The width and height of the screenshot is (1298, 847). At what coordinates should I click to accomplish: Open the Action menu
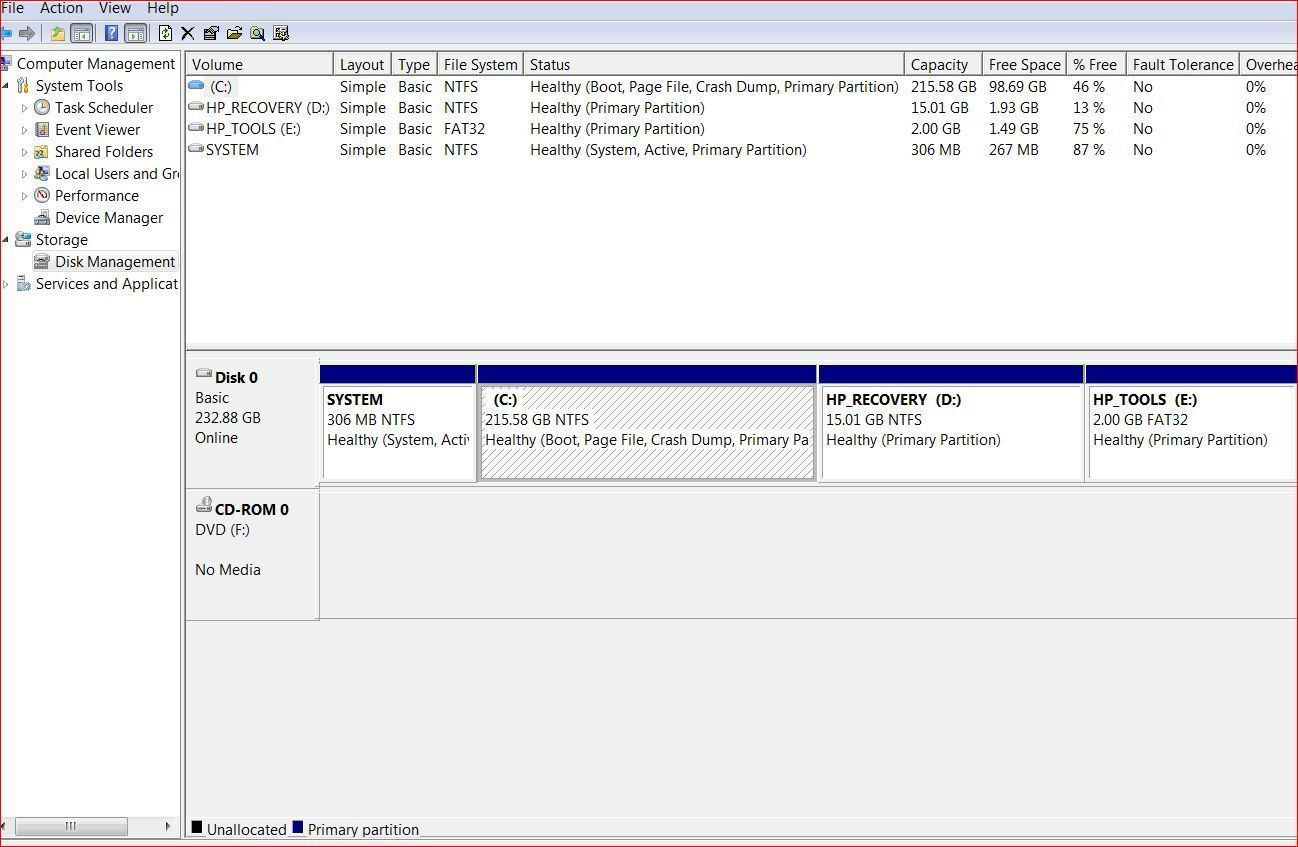click(x=61, y=8)
